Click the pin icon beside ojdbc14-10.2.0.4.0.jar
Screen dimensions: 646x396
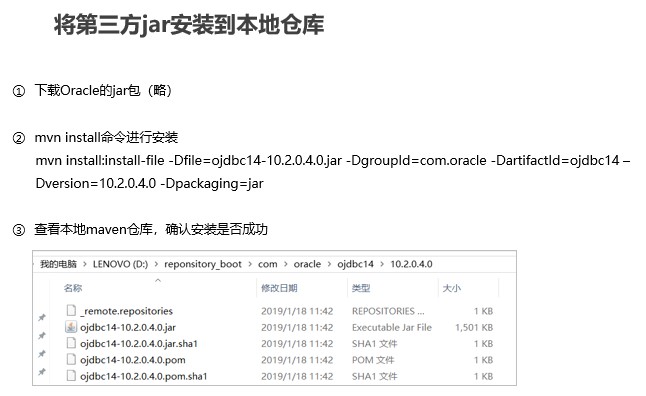tap(42, 335)
